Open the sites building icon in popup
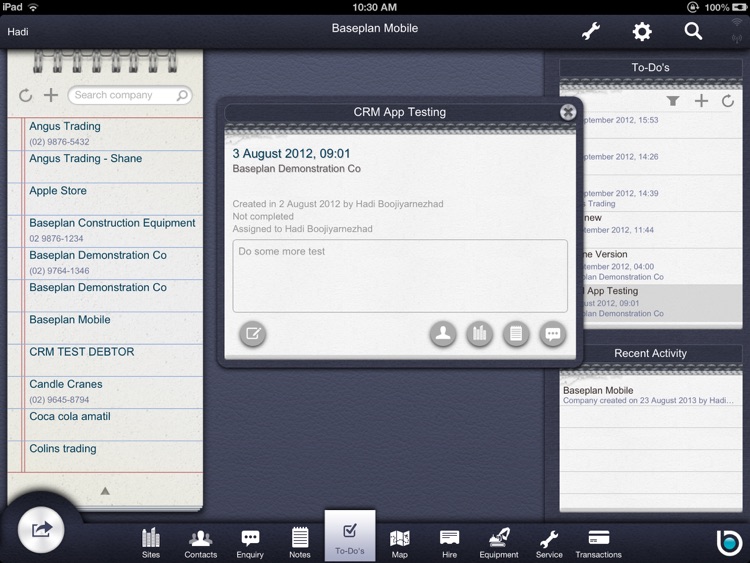The width and height of the screenshot is (750, 563). pos(479,333)
